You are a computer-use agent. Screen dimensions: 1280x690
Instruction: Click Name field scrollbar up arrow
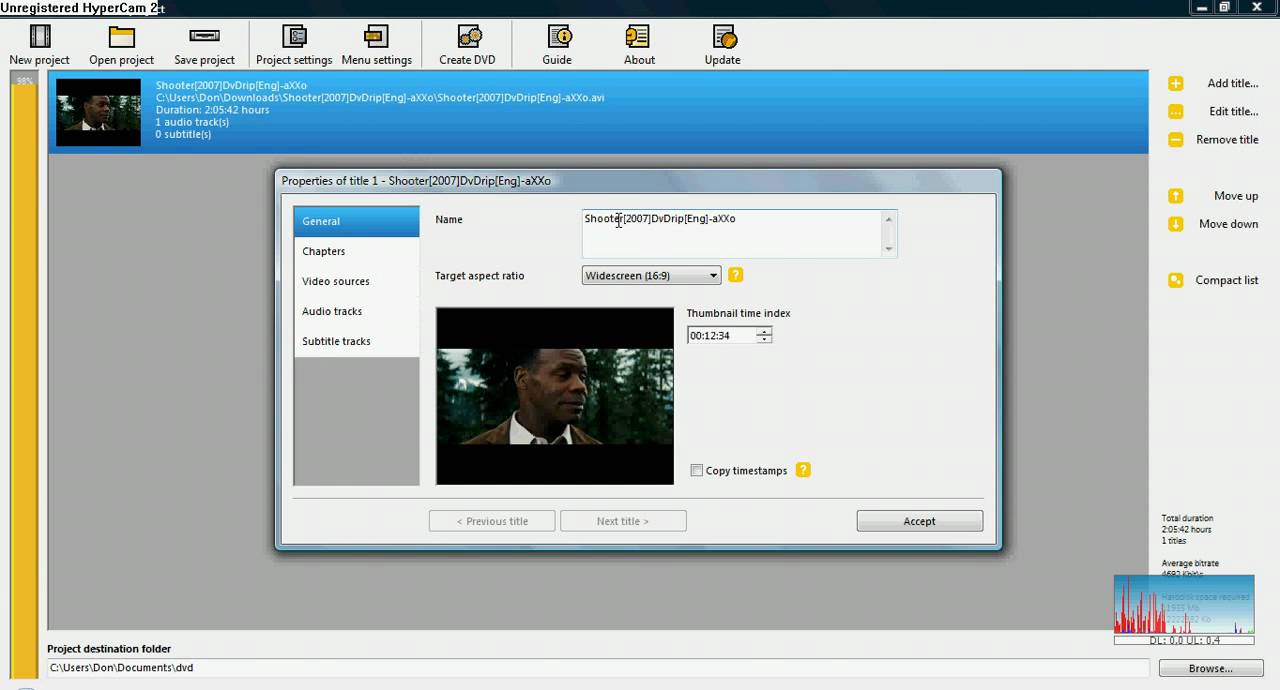coord(889,219)
